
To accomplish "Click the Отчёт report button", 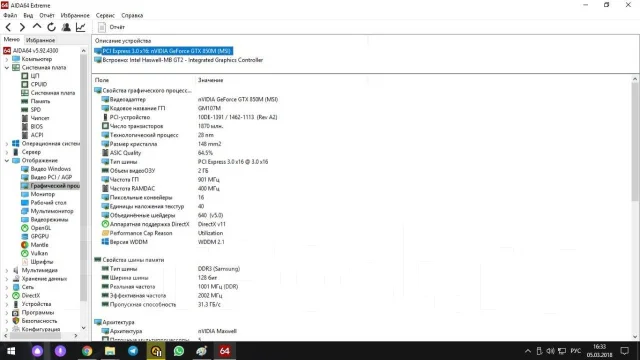I will [111, 27].
